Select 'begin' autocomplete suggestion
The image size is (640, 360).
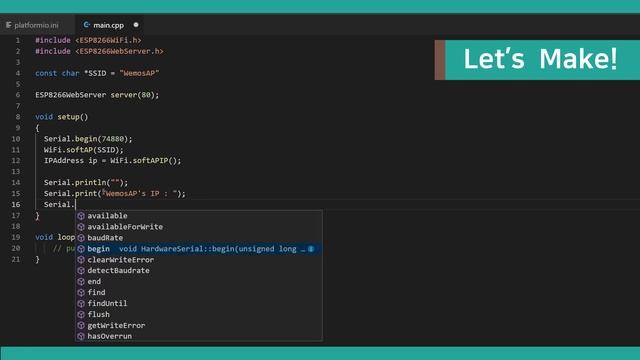(199, 249)
